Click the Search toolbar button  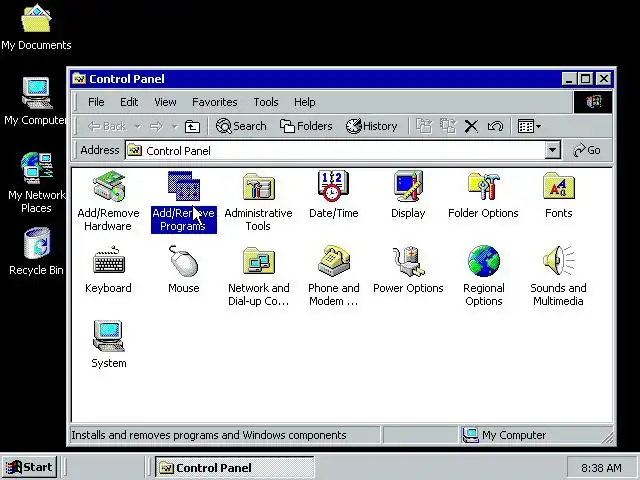[x=241, y=126]
